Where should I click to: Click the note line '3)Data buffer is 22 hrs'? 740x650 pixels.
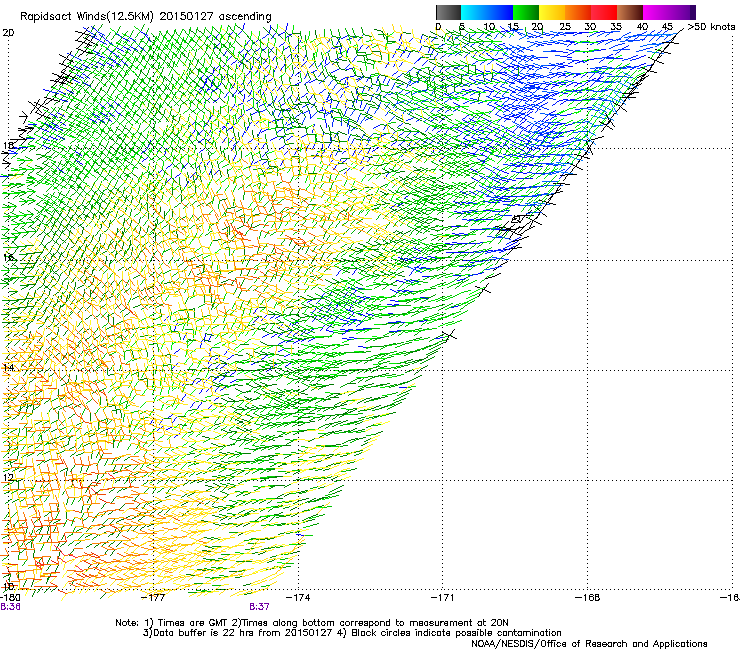click(x=352, y=633)
